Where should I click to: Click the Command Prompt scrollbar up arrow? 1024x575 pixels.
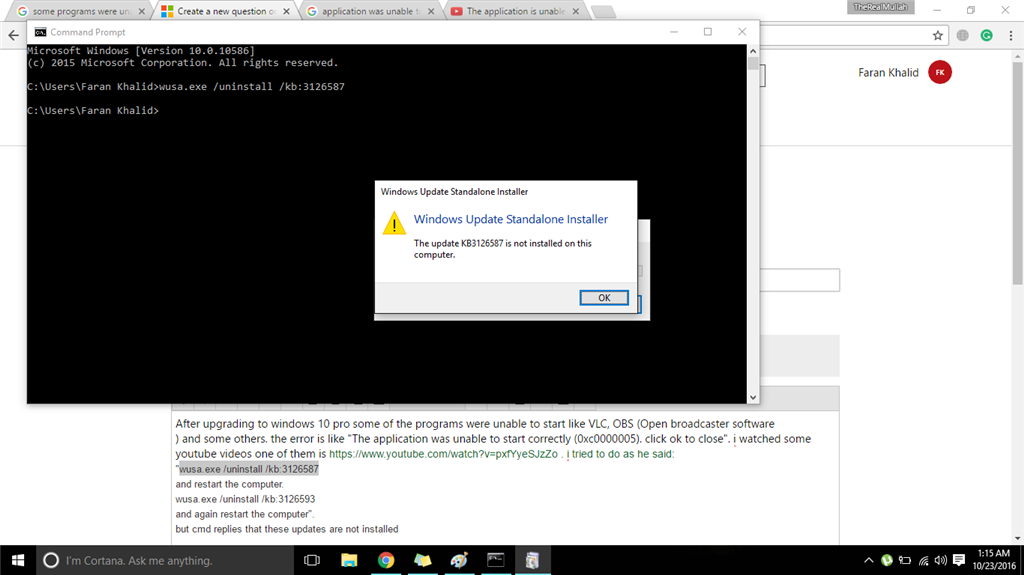point(753,50)
